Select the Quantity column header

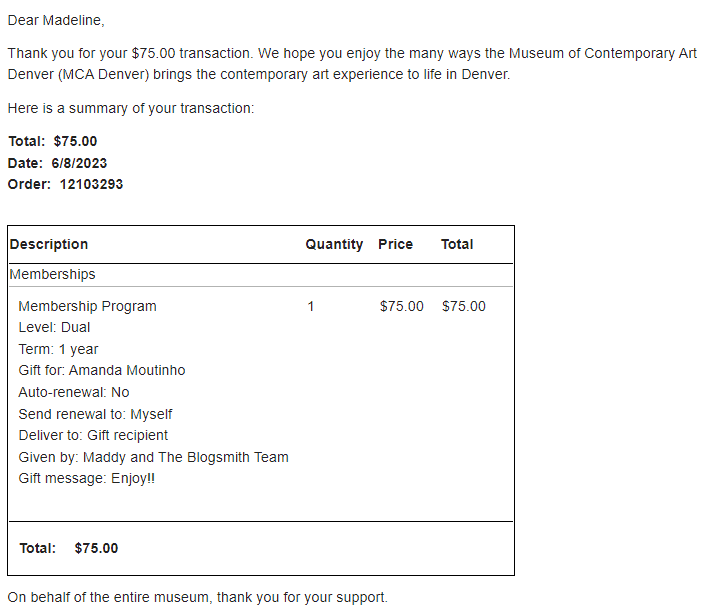click(x=334, y=244)
